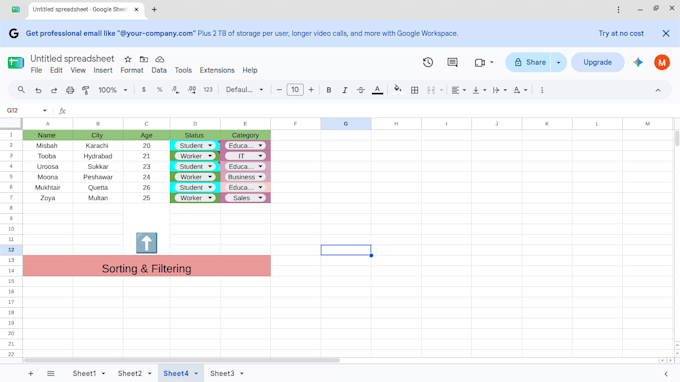Open more number formats (123)
Viewport: 680px width, 382px height.
pyautogui.click(x=208, y=90)
